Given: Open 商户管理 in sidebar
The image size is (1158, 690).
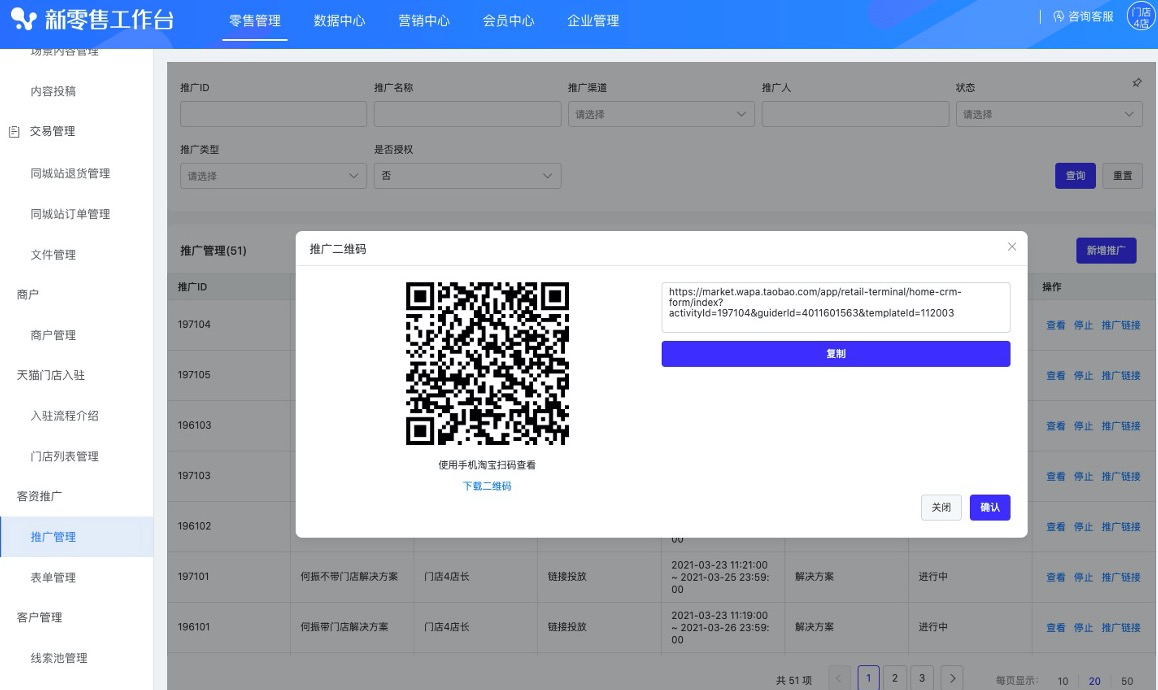Looking at the screenshot, I should click(53, 335).
